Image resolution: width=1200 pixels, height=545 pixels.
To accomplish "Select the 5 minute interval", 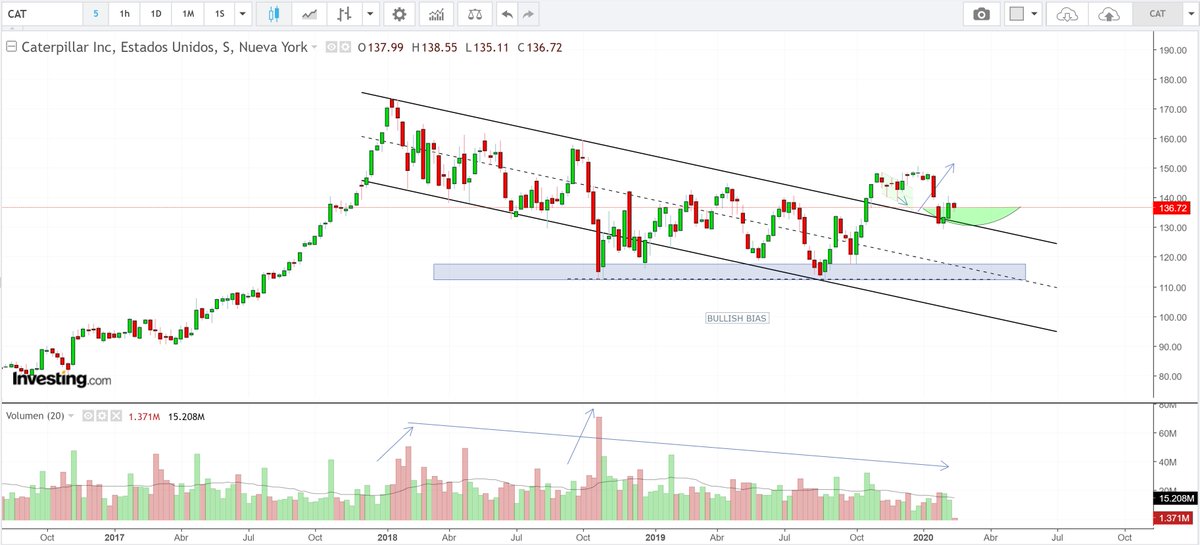I will click(x=96, y=14).
